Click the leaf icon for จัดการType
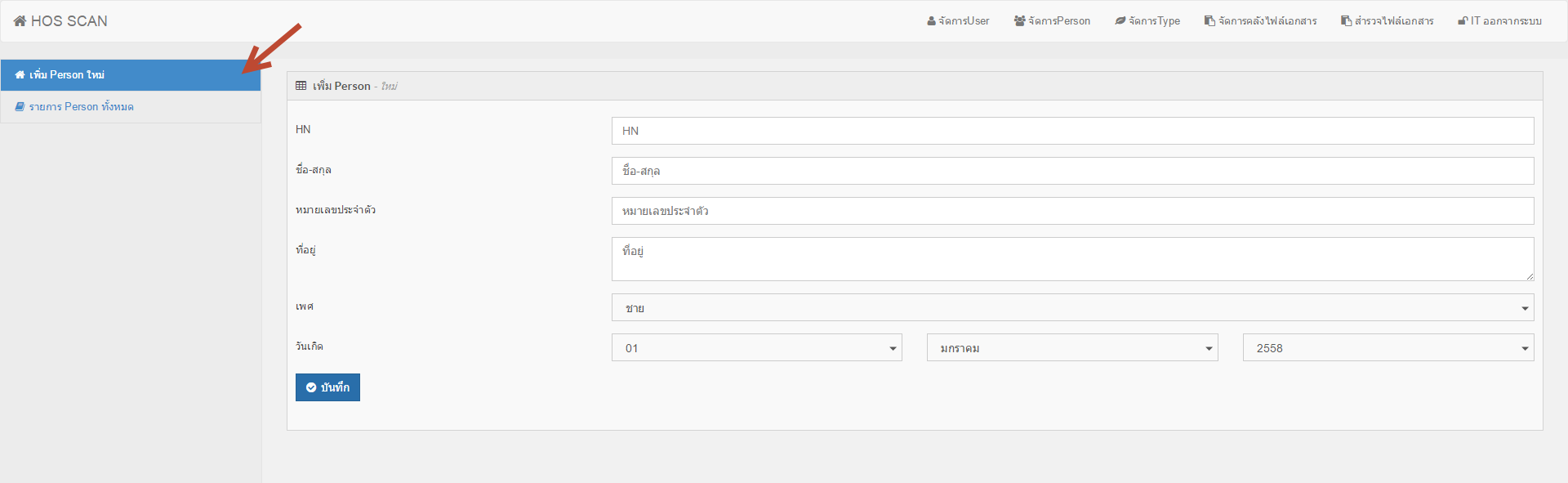 (x=1120, y=21)
